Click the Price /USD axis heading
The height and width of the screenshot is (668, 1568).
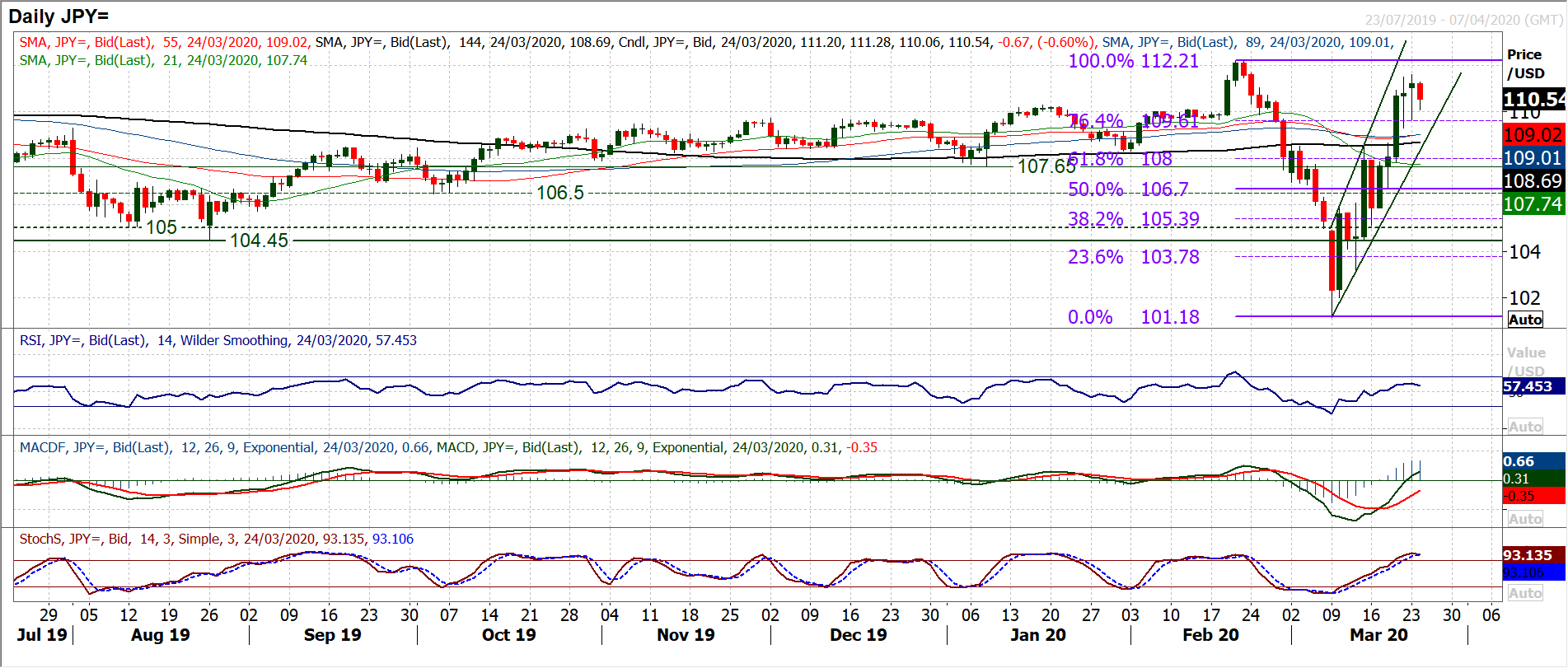click(1525, 63)
